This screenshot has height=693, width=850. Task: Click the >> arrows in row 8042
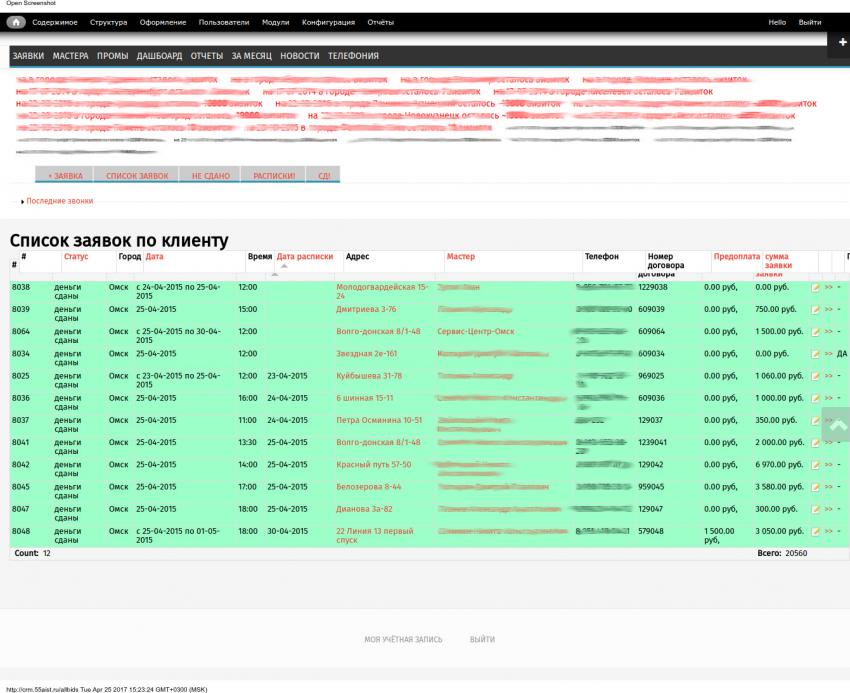tap(828, 465)
